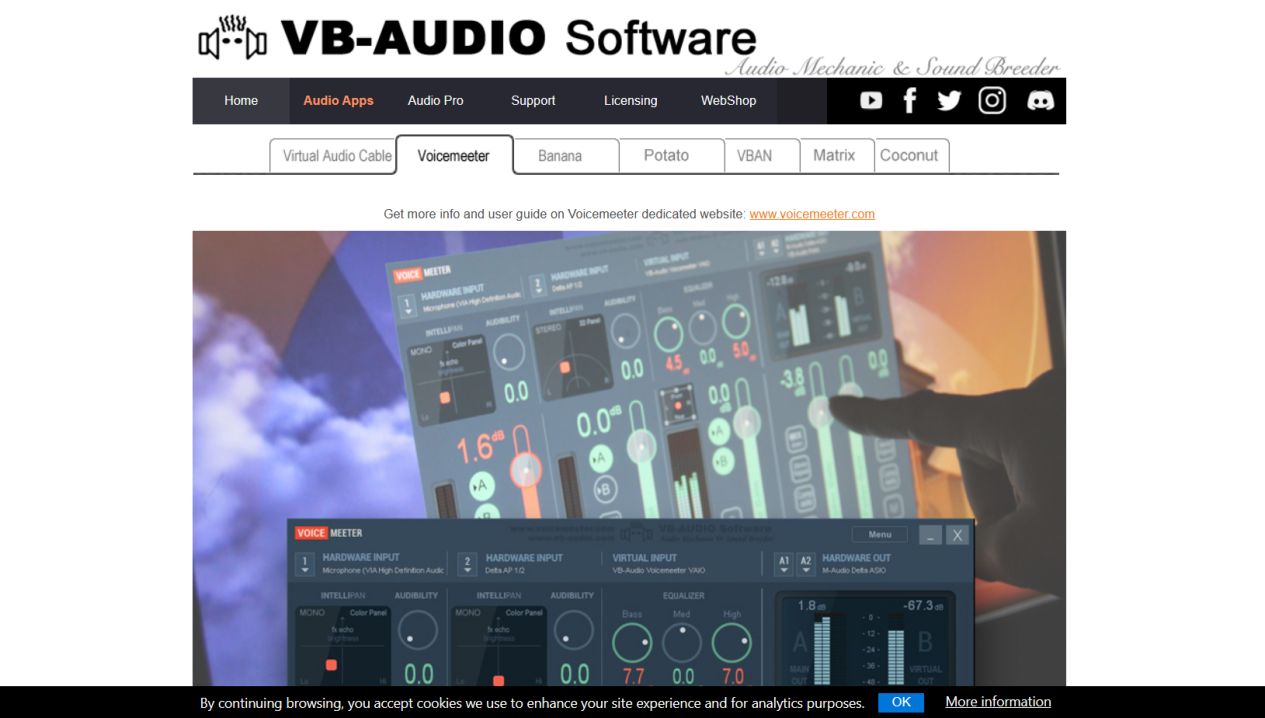Expand hardware input 2 device dropdown
1265x718 pixels.
(467, 564)
